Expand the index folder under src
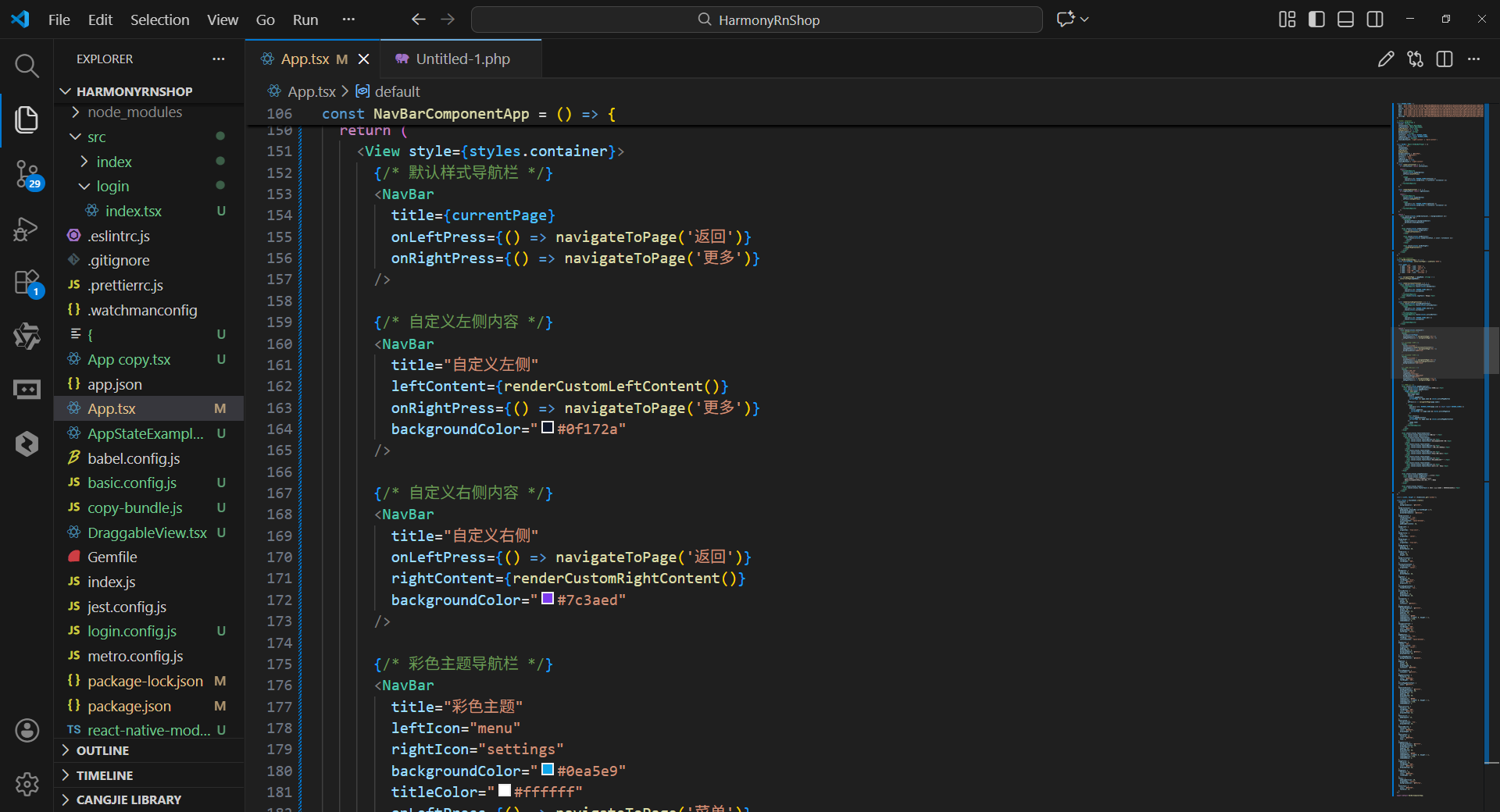Viewport: 1500px width, 812px height. 148,162
